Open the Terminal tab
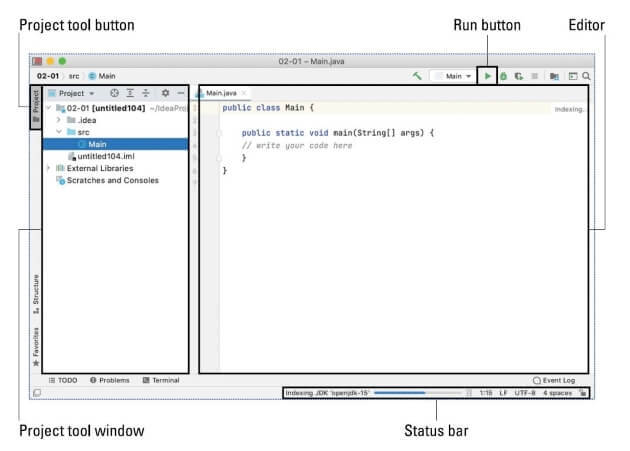Screen dimensions: 630x451 [161, 380]
